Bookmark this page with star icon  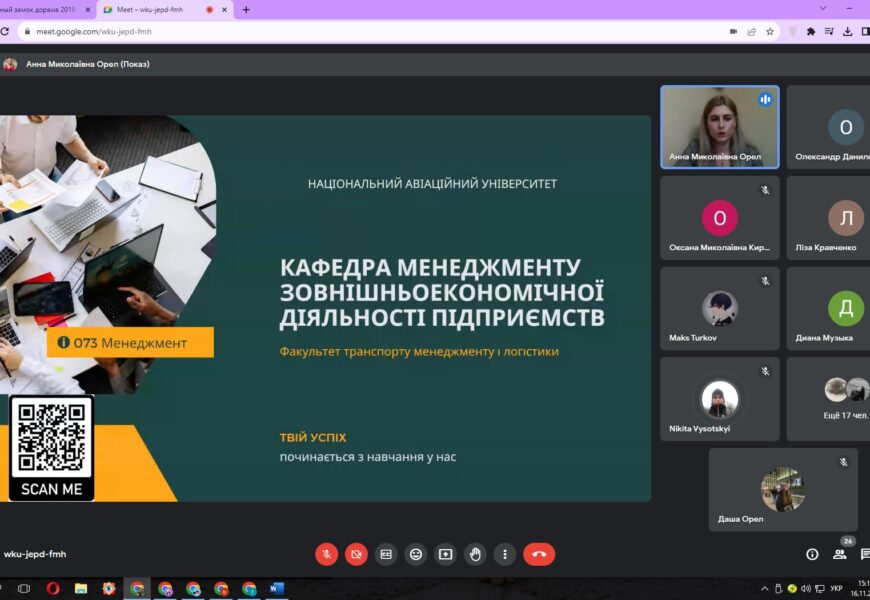click(770, 31)
